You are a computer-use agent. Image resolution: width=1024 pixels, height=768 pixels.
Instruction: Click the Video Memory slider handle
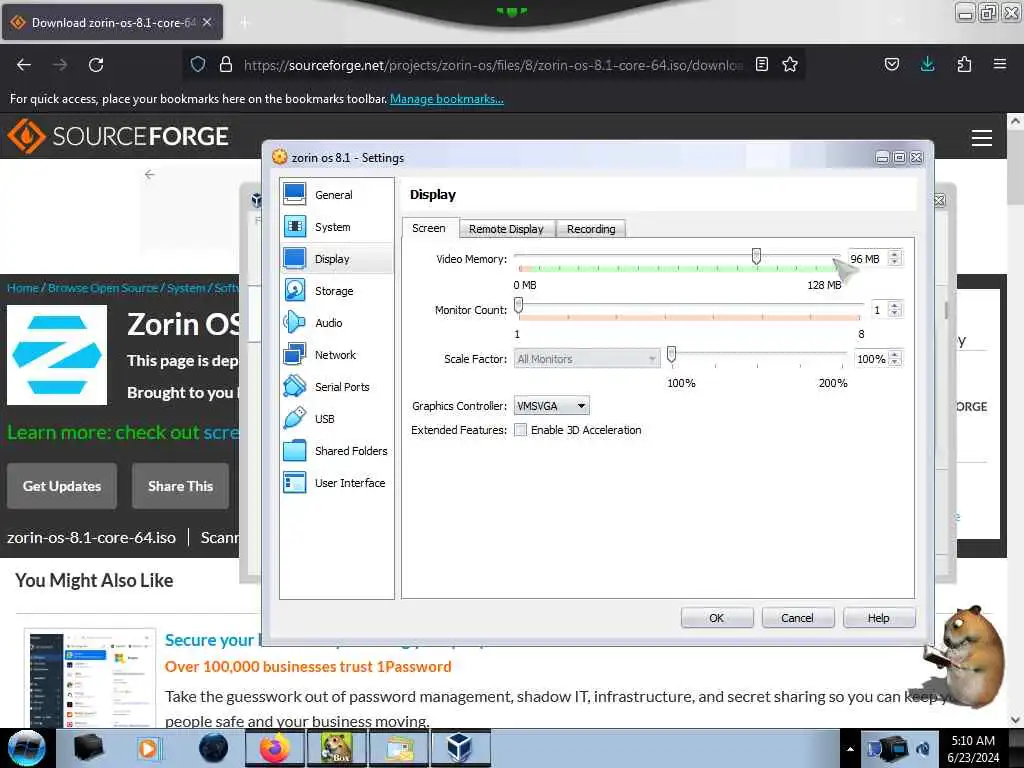pyautogui.click(x=756, y=255)
